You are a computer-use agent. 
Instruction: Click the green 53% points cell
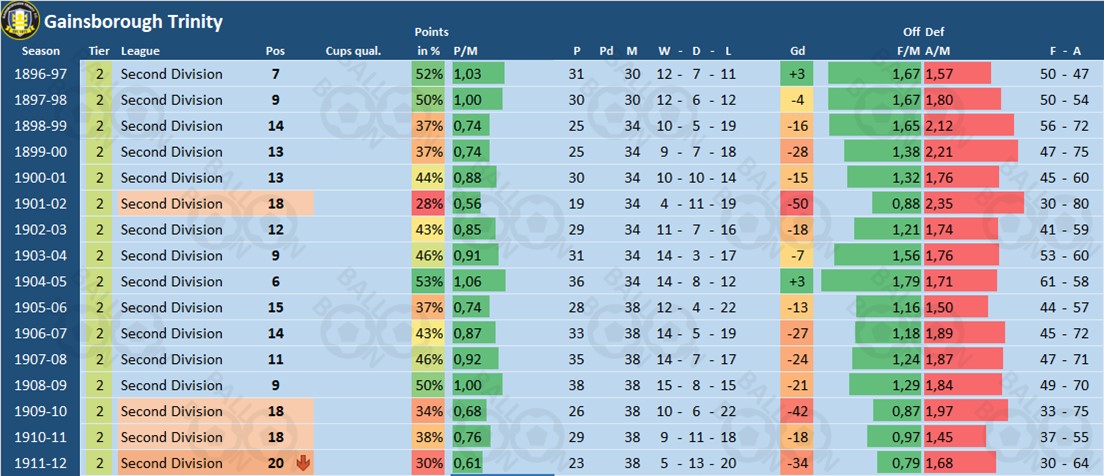pyautogui.click(x=428, y=281)
